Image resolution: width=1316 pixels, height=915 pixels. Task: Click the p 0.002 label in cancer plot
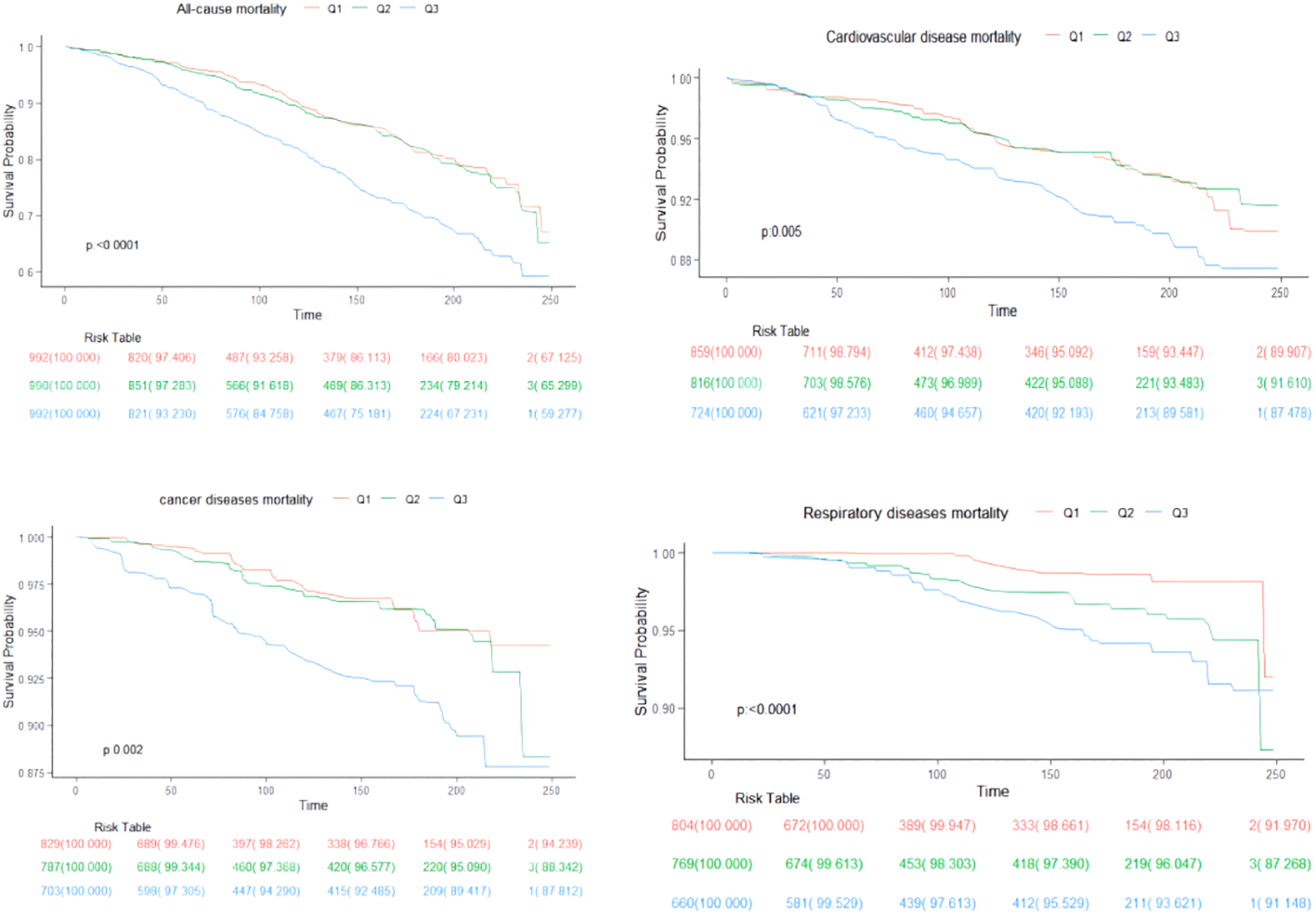point(123,750)
